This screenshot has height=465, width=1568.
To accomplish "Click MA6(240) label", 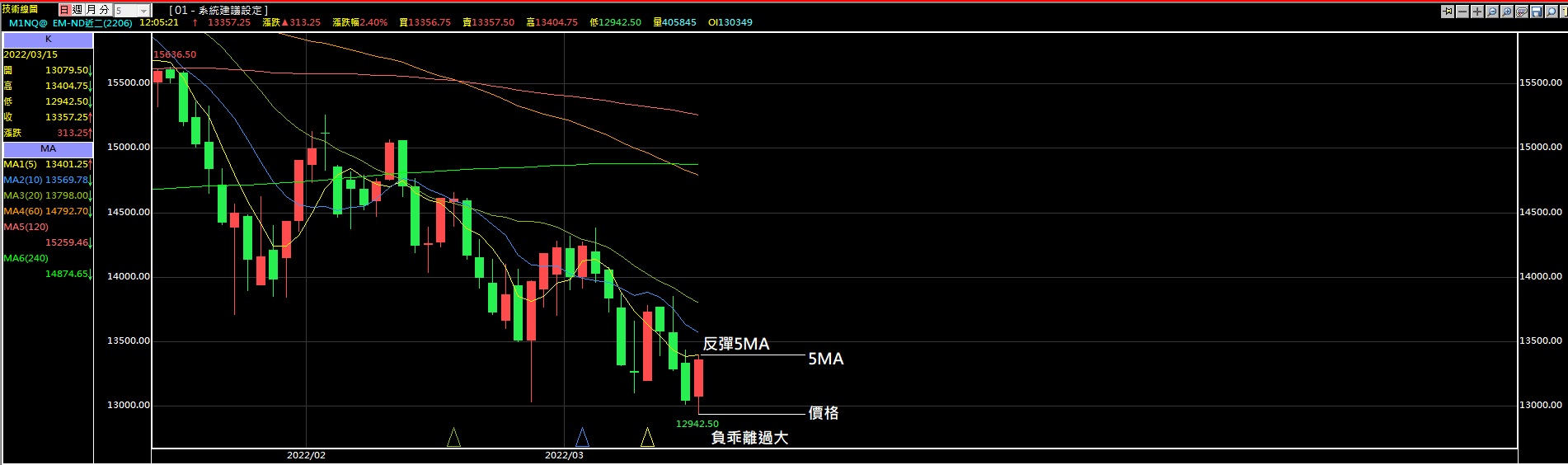I will coord(26,258).
